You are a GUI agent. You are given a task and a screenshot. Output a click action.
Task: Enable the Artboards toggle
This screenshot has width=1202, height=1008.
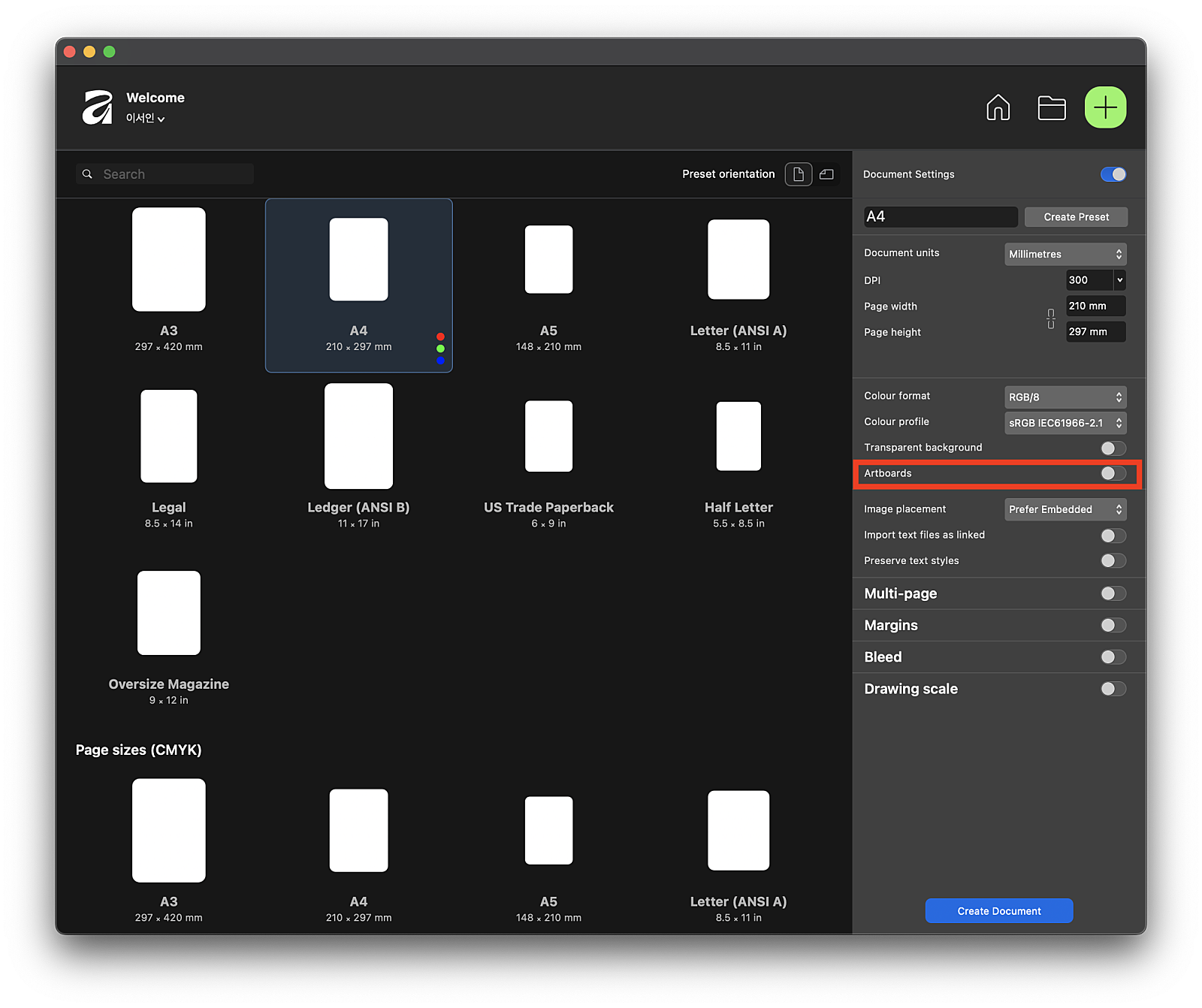1113,473
